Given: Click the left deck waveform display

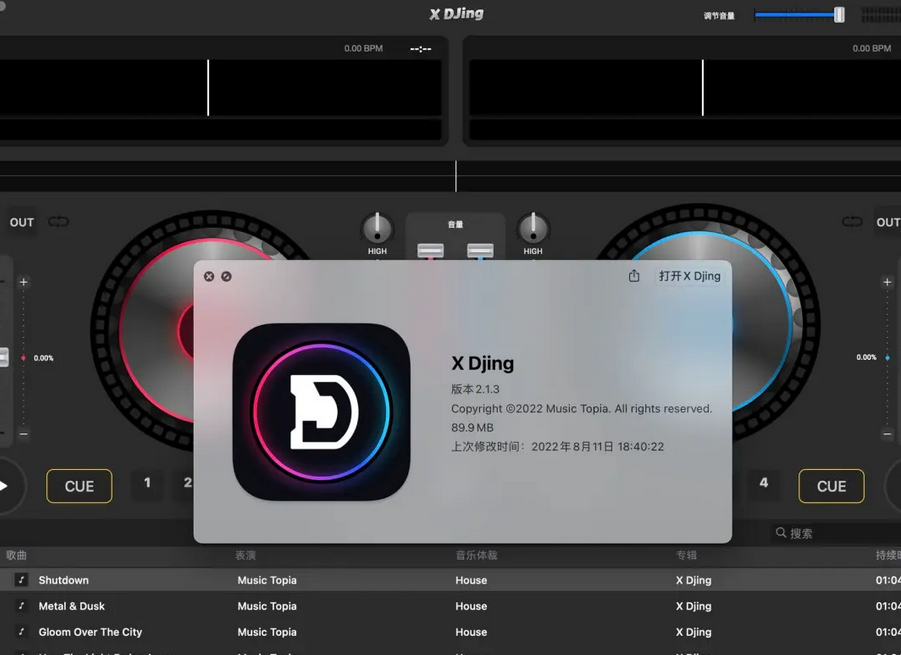Looking at the screenshot, I should point(221,87).
